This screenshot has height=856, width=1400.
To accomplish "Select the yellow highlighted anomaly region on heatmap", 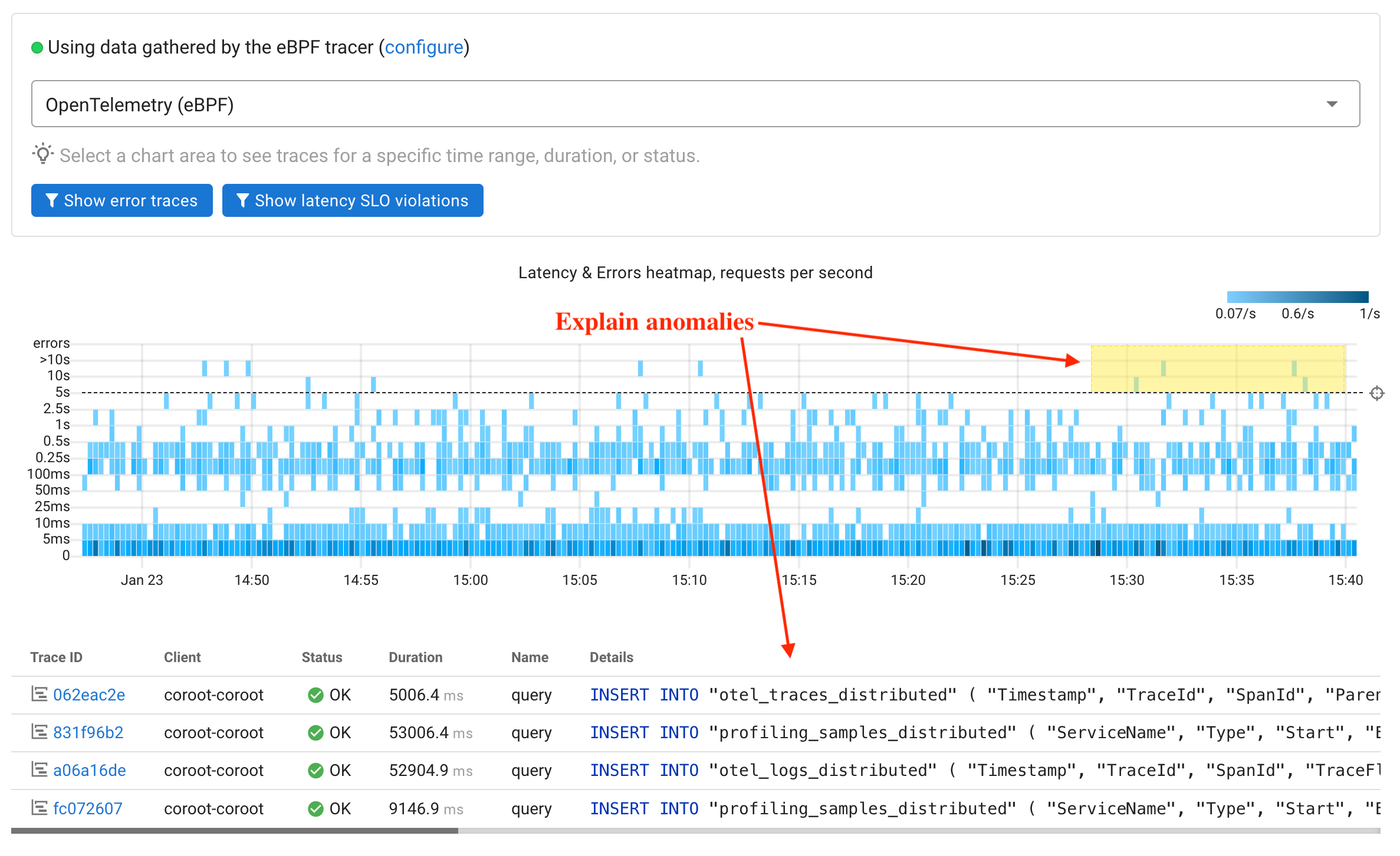I will click(x=1218, y=368).
